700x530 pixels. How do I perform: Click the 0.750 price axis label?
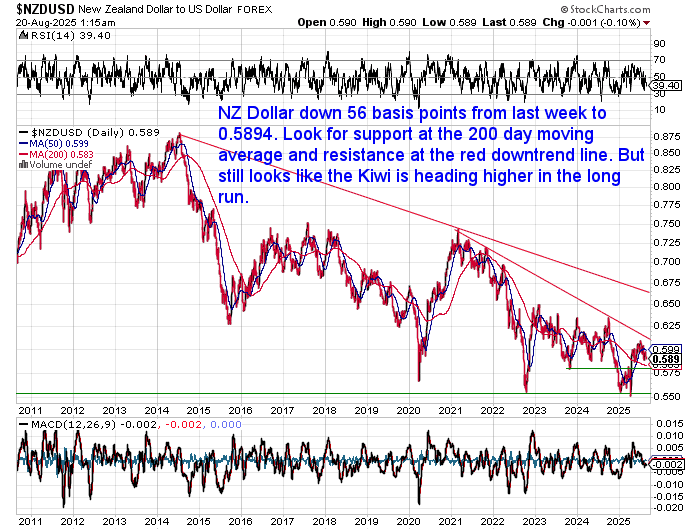click(x=667, y=224)
